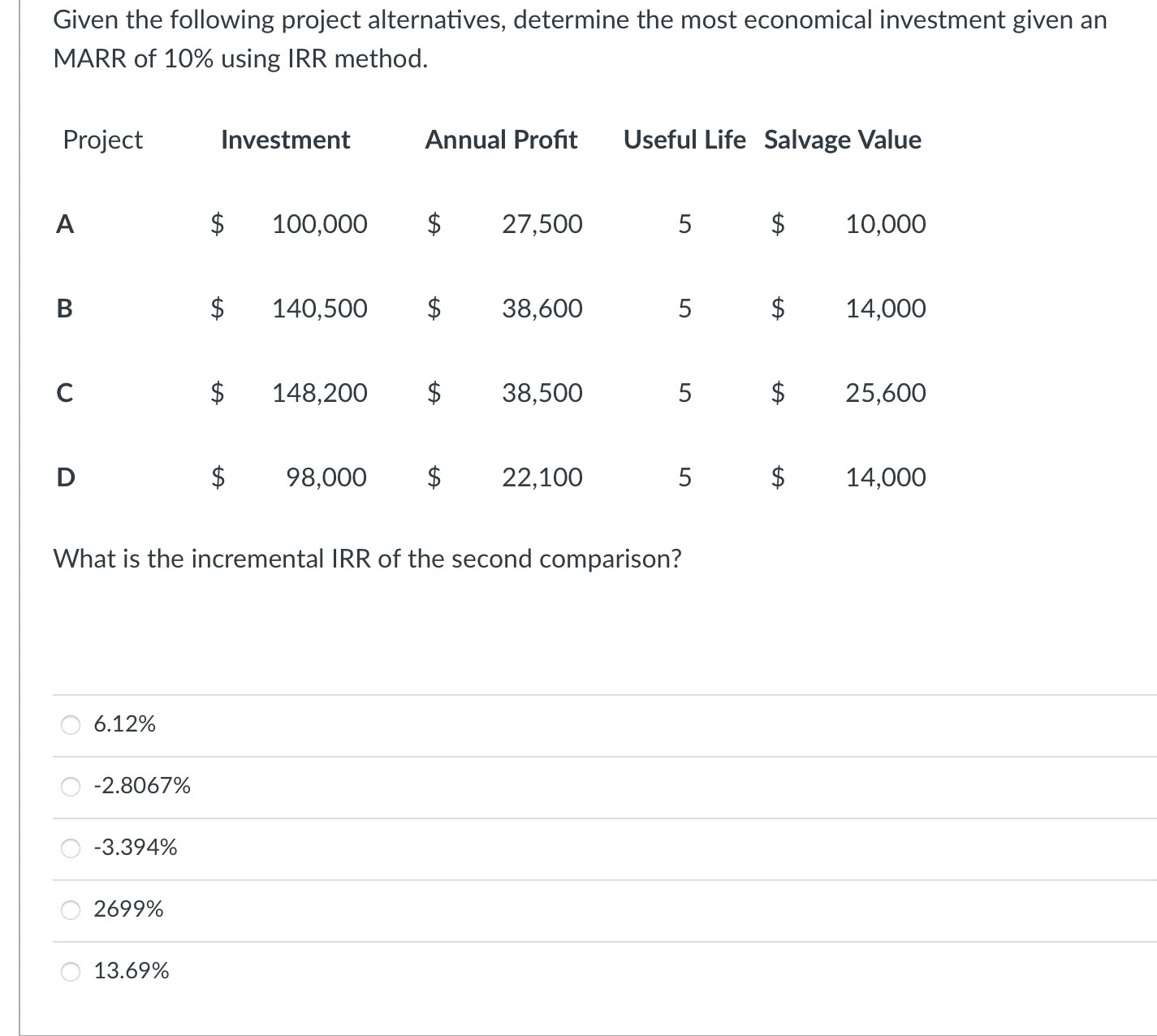Image resolution: width=1157 pixels, height=1036 pixels.
Task: Select the -2.8067% answer option
Action: click(x=71, y=785)
